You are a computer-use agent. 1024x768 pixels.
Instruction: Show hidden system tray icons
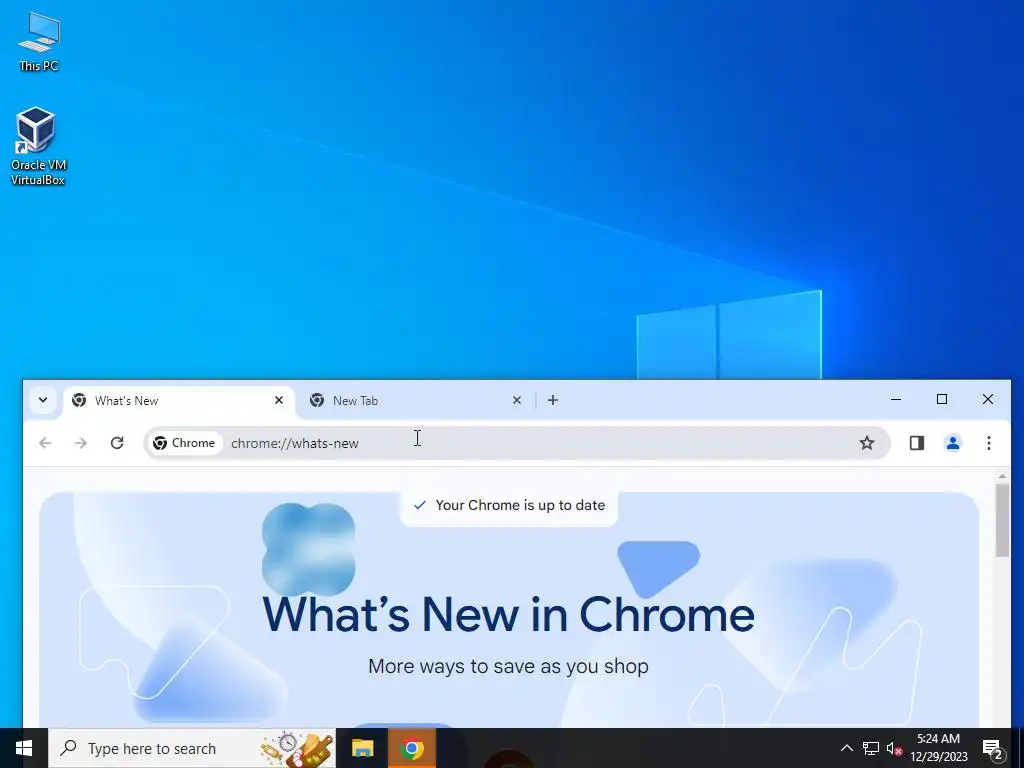pyautogui.click(x=846, y=748)
